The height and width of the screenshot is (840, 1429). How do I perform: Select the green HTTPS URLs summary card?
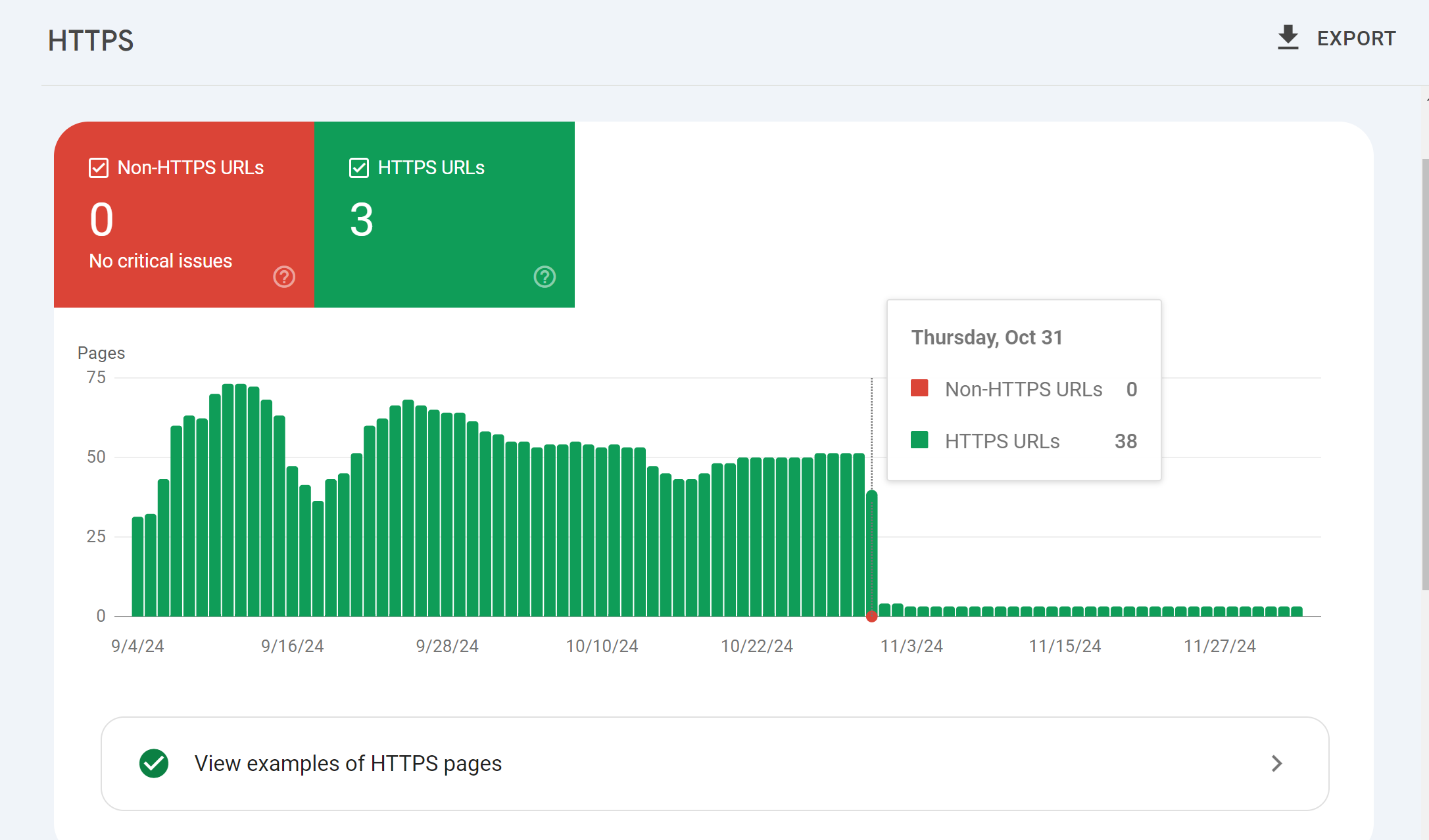click(445, 214)
